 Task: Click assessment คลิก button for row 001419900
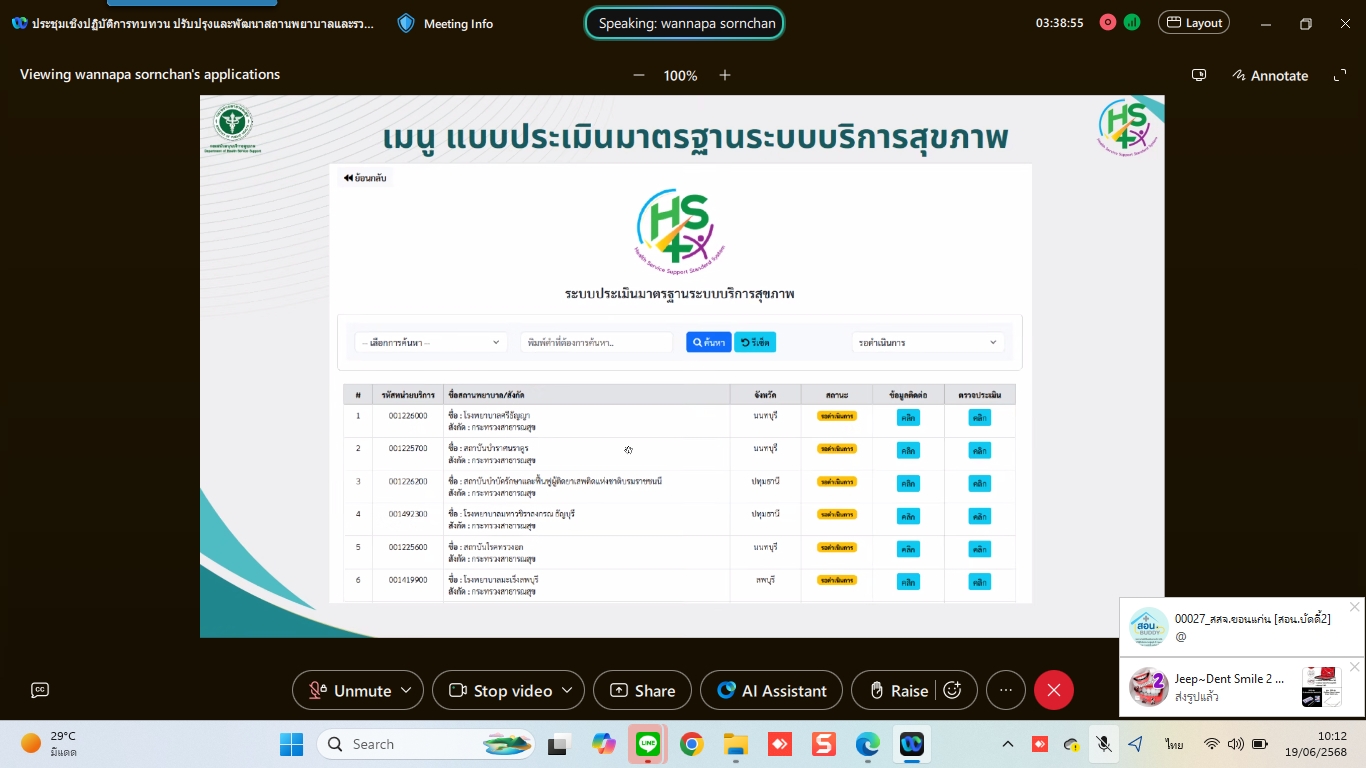980,582
